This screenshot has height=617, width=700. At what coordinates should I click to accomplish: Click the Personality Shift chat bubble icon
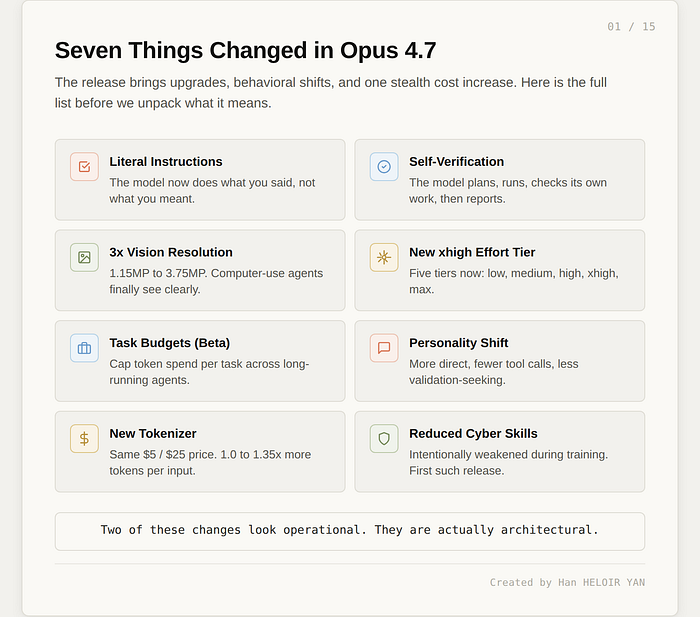384,348
